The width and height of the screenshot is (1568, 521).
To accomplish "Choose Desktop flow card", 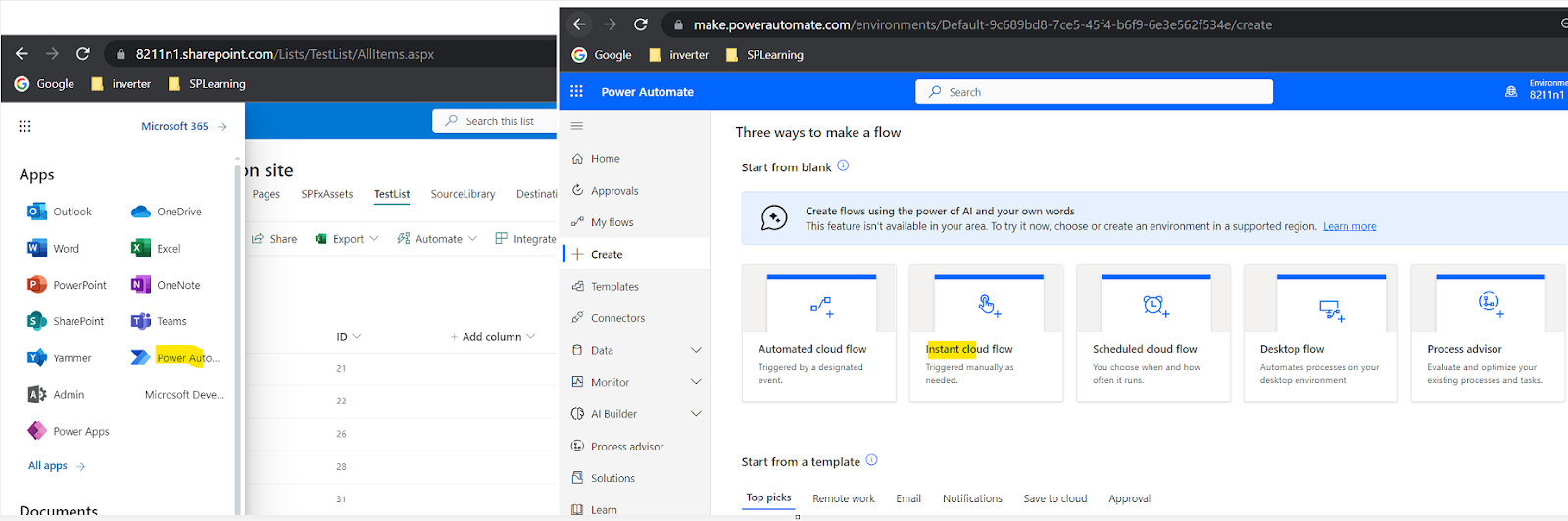I will (1321, 333).
